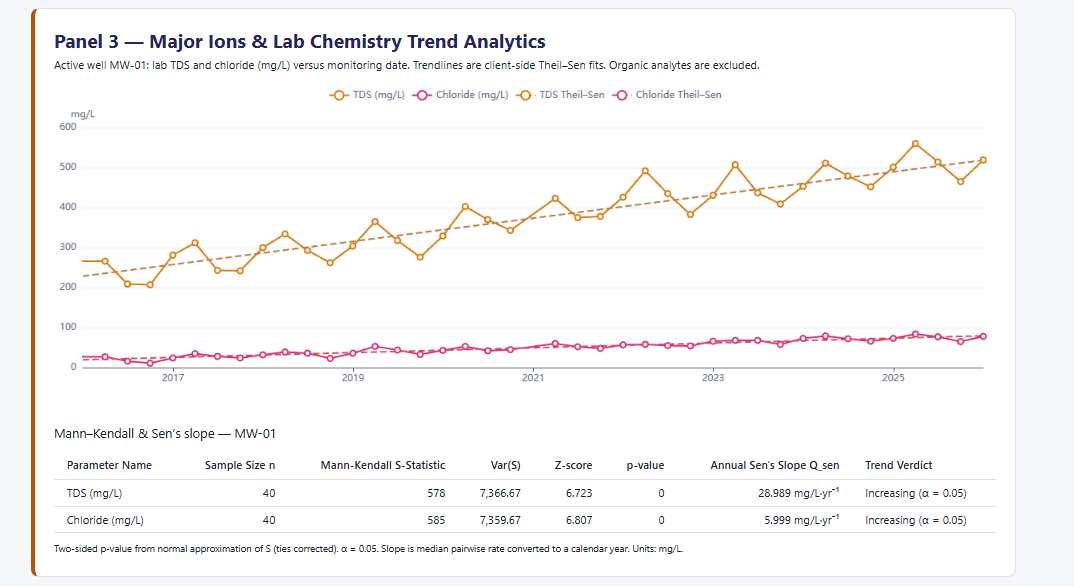
Task: Toggle TDS Theil–Sen legend entry
Action: (x=561, y=95)
